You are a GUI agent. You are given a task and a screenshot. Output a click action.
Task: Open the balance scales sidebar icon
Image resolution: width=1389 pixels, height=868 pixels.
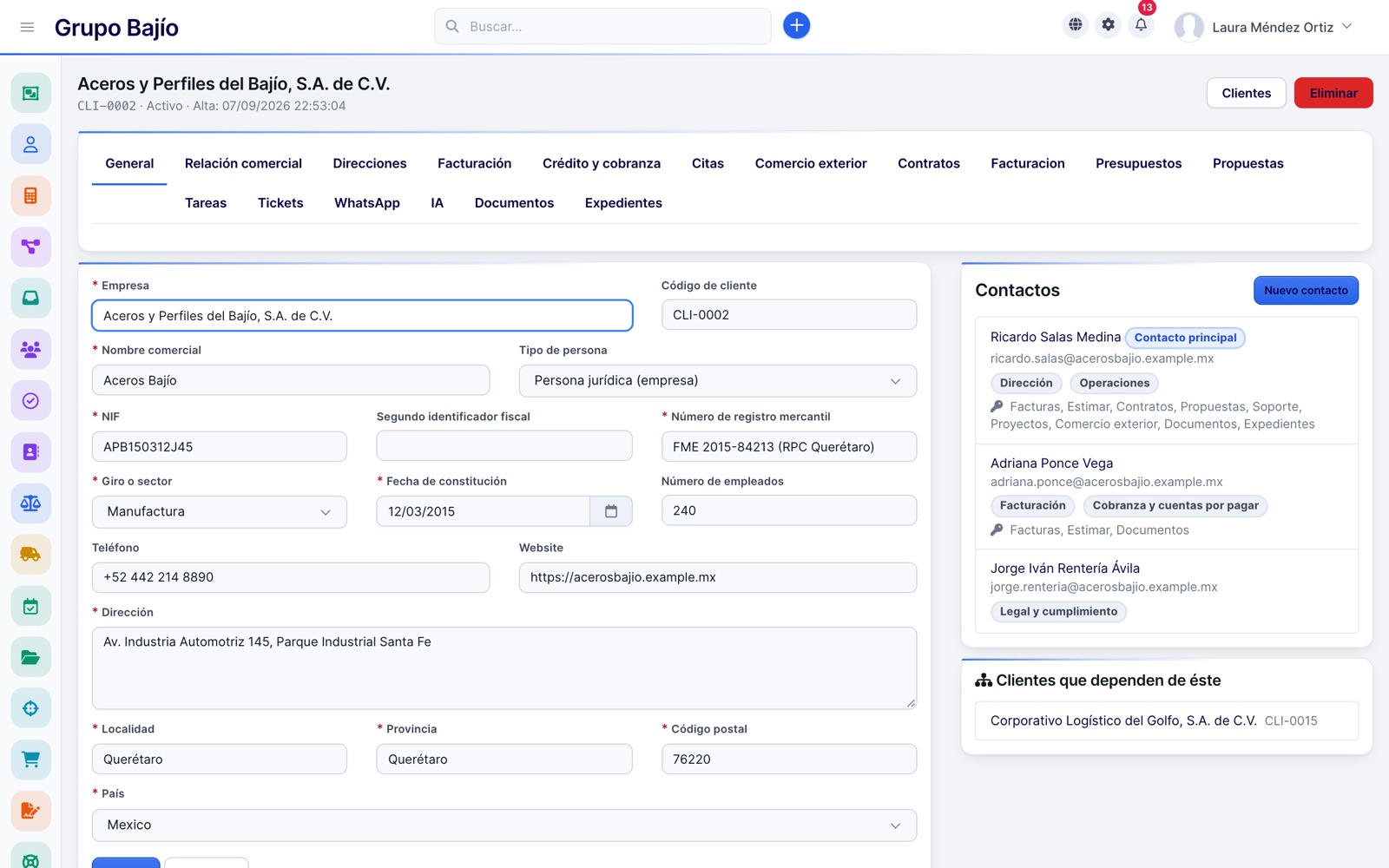(x=30, y=503)
